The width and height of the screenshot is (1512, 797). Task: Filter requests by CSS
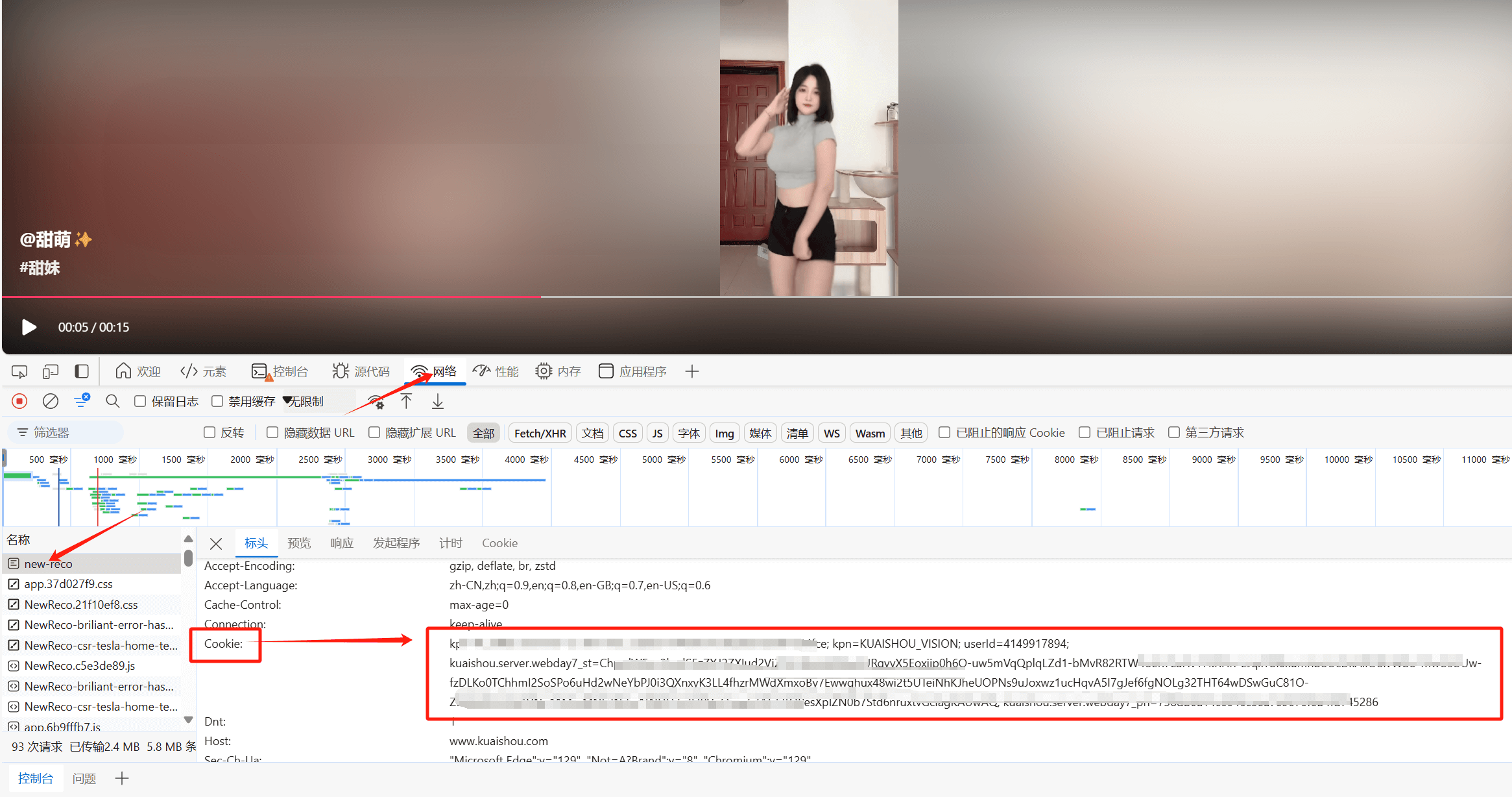628,433
